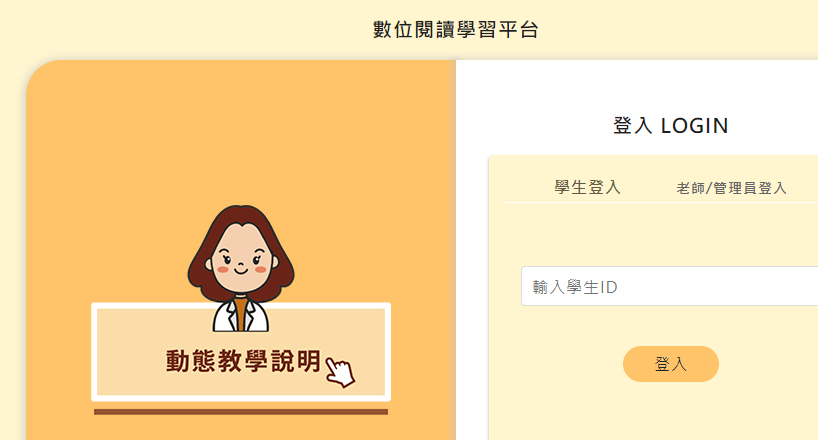Click the teacher cartoon avatar face

241,258
